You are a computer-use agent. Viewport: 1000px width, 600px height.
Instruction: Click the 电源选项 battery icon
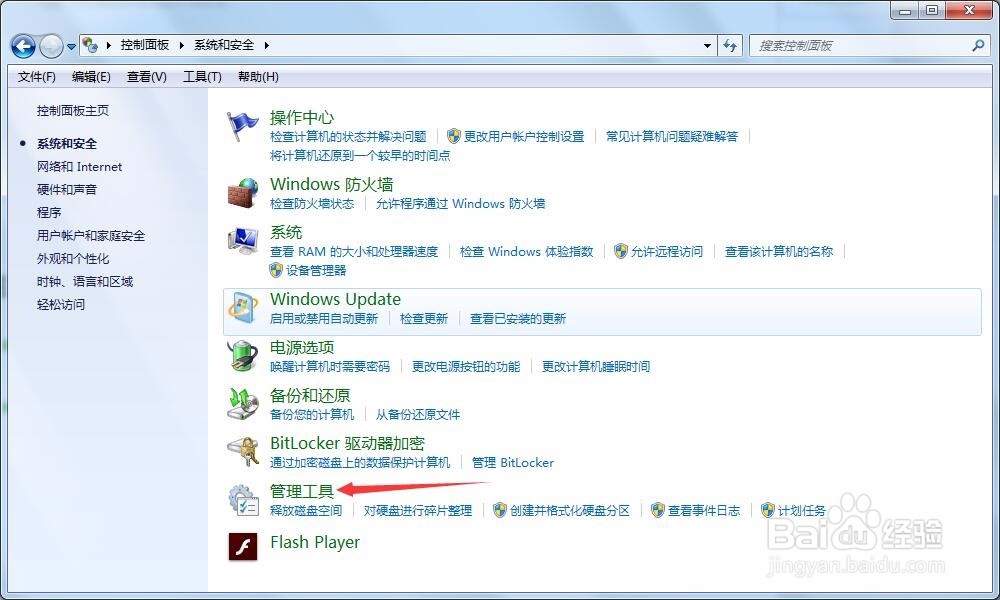[242, 356]
